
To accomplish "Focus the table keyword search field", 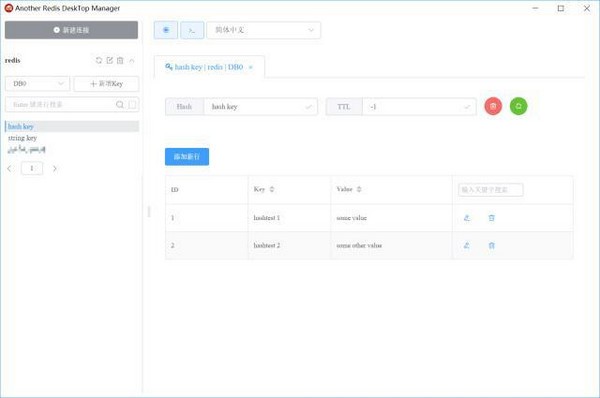I will coord(491,190).
